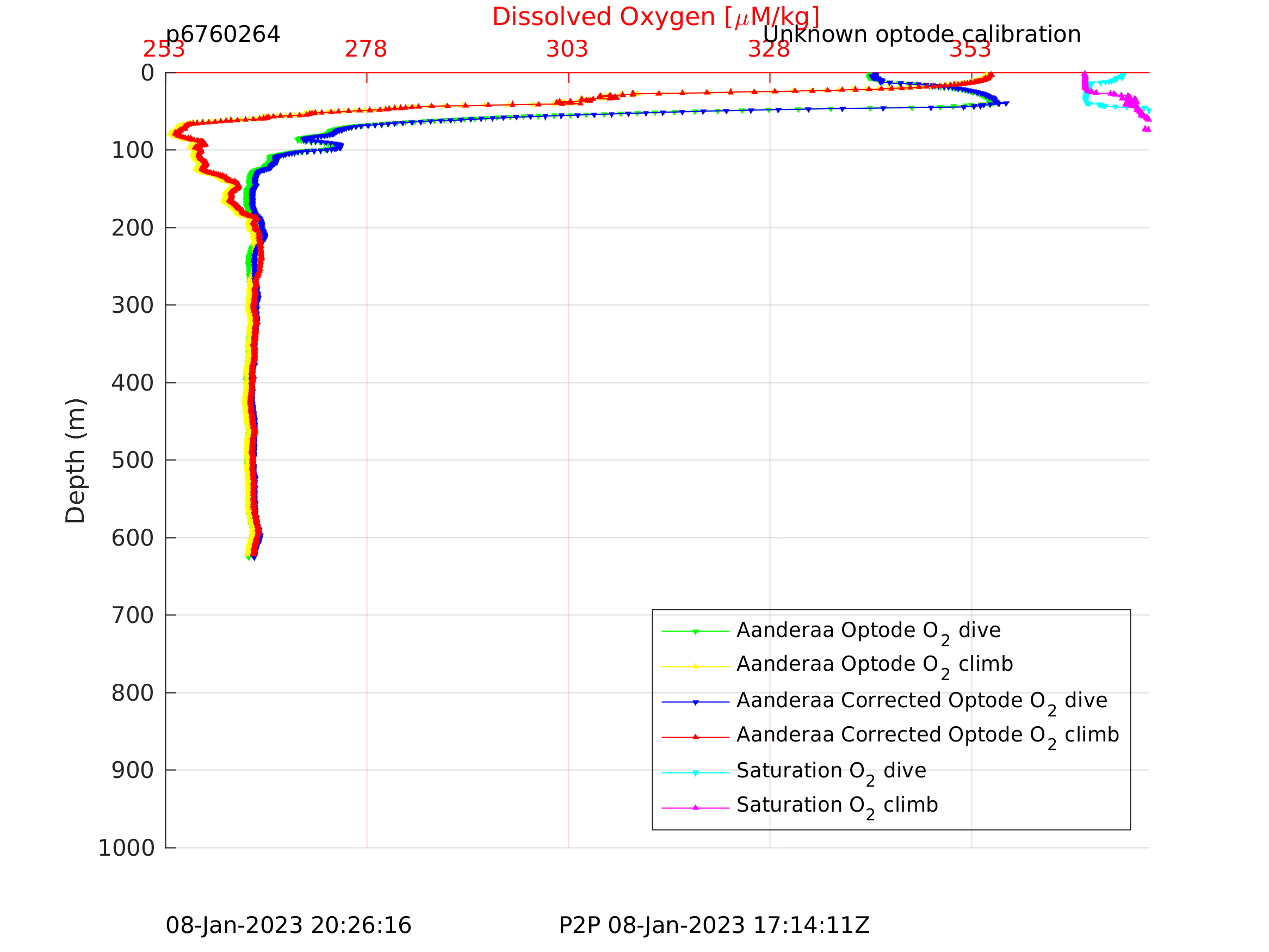Image resolution: width=1269 pixels, height=952 pixels.
Task: Click legend entry 'Aanderaa Corrected Optode O2 dive'
Action: (922, 701)
